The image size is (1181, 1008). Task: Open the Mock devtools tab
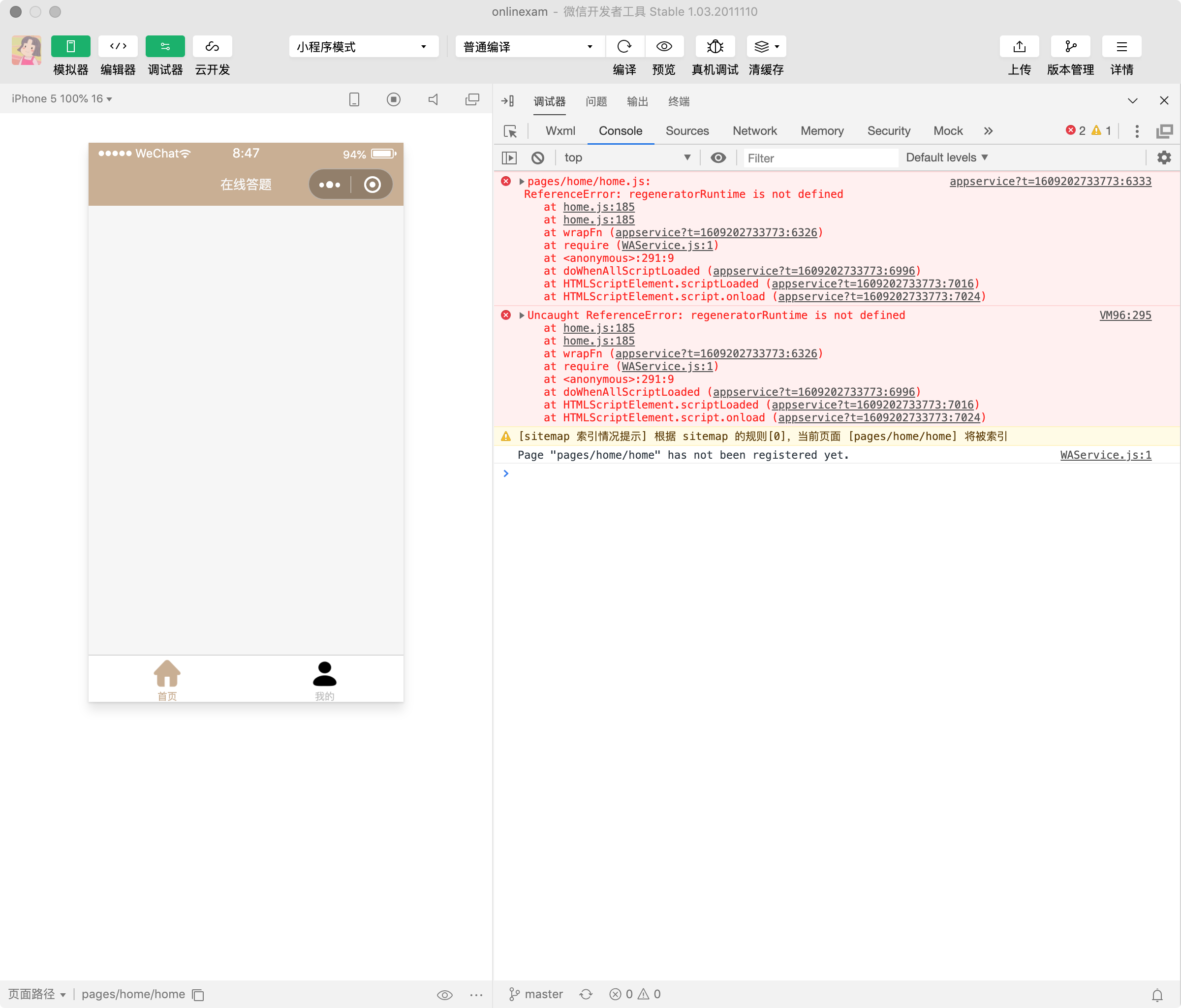click(948, 130)
